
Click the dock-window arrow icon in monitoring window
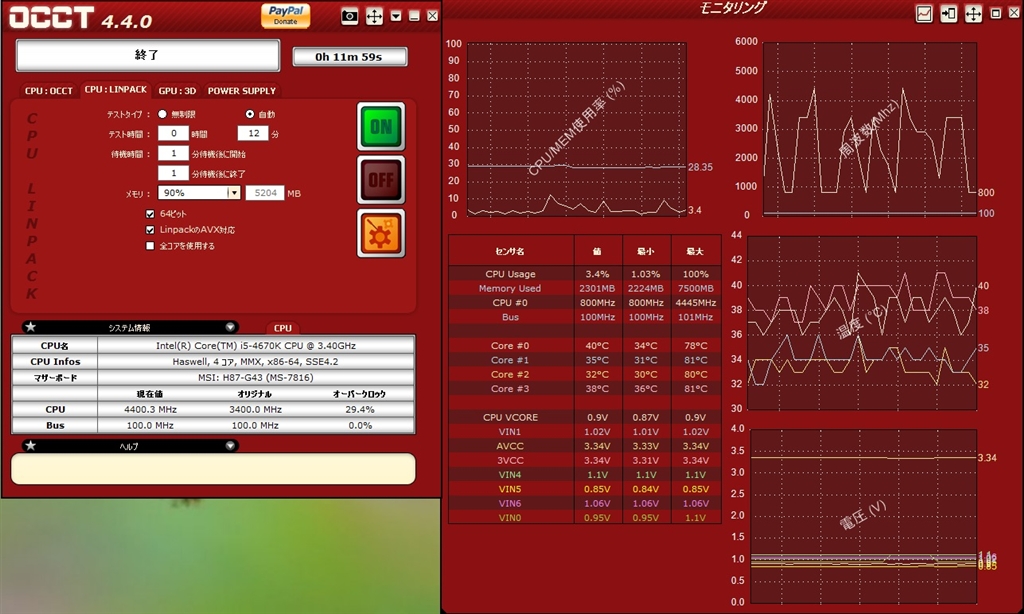coord(949,14)
